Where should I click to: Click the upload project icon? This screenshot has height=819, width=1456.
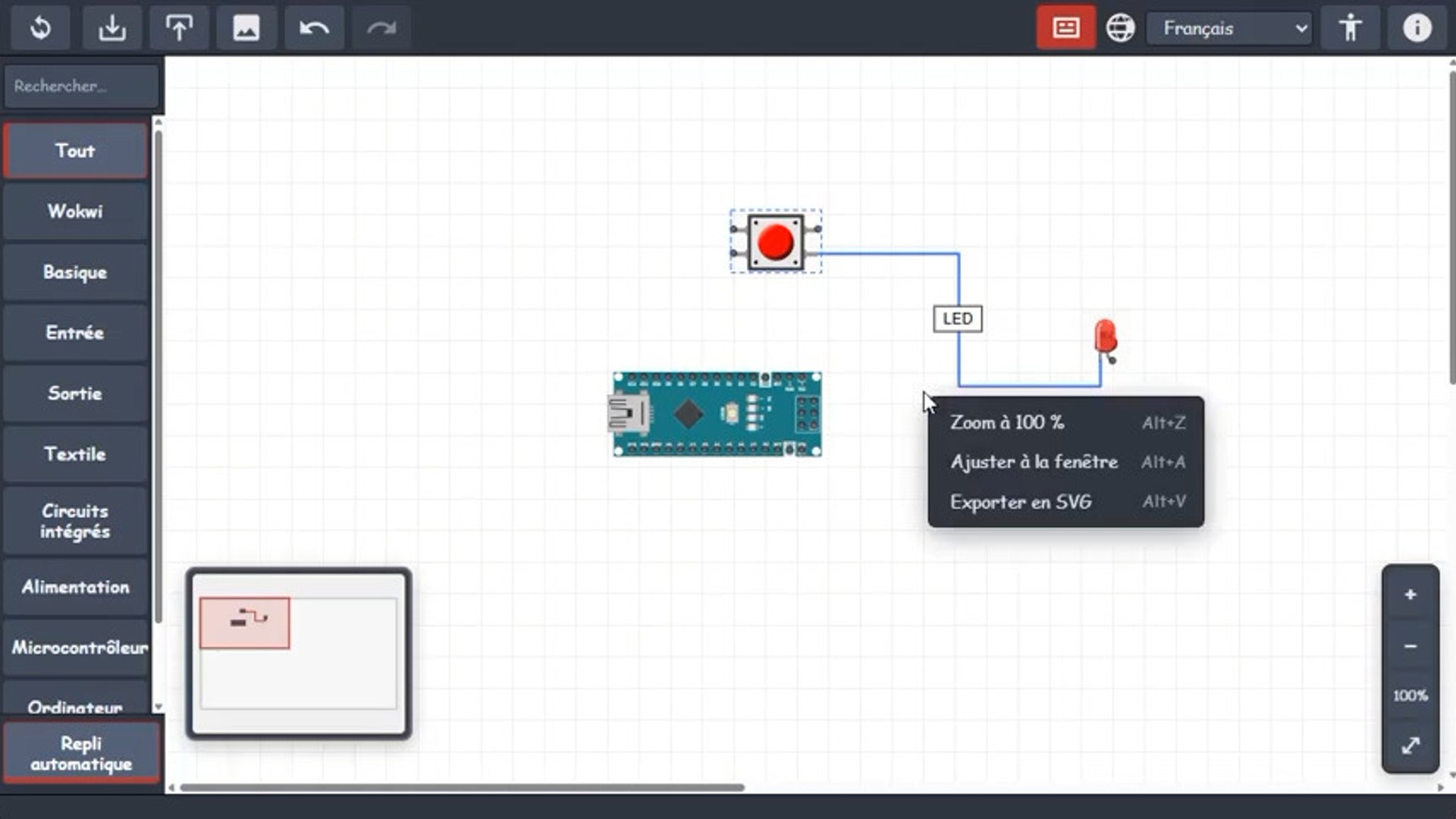[x=179, y=28]
